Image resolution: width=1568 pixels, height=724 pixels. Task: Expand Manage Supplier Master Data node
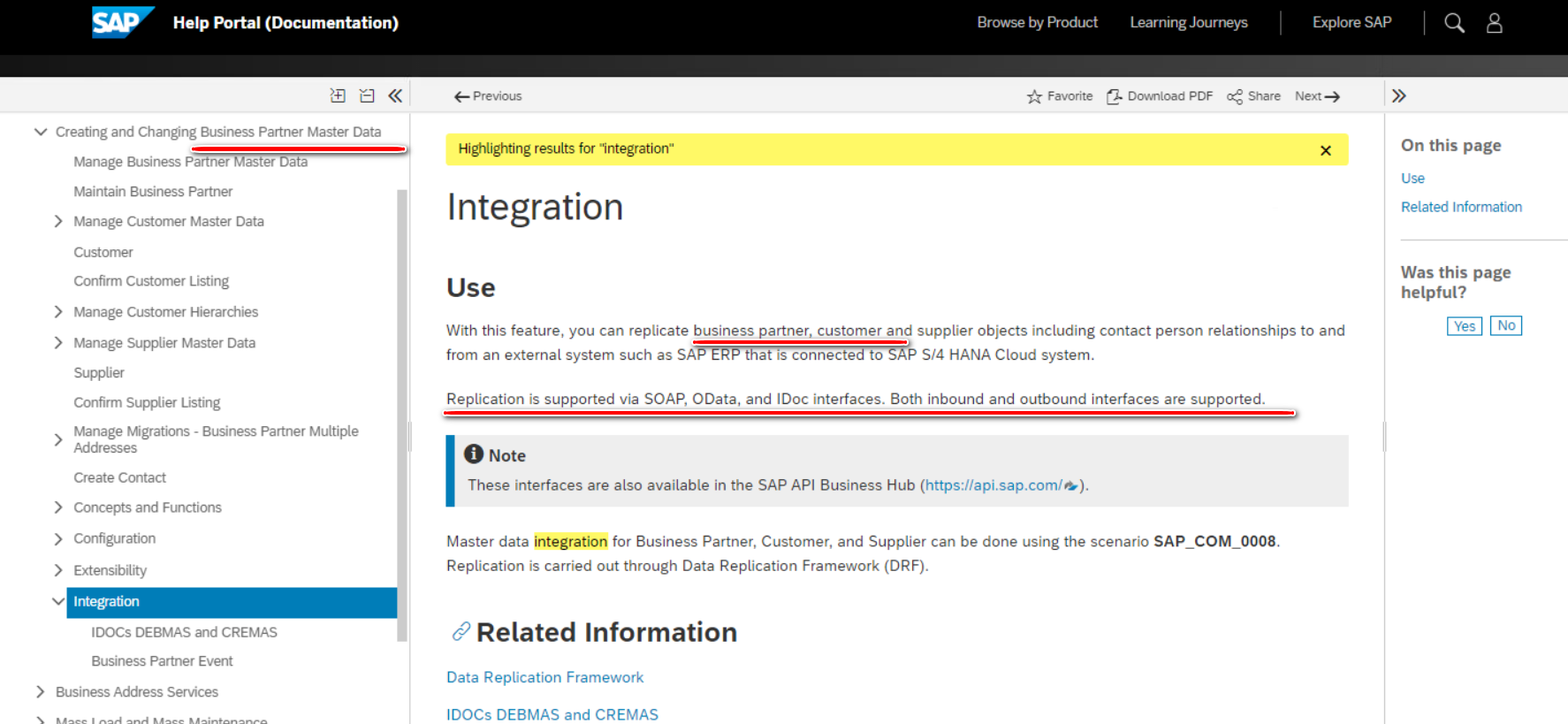tap(58, 343)
